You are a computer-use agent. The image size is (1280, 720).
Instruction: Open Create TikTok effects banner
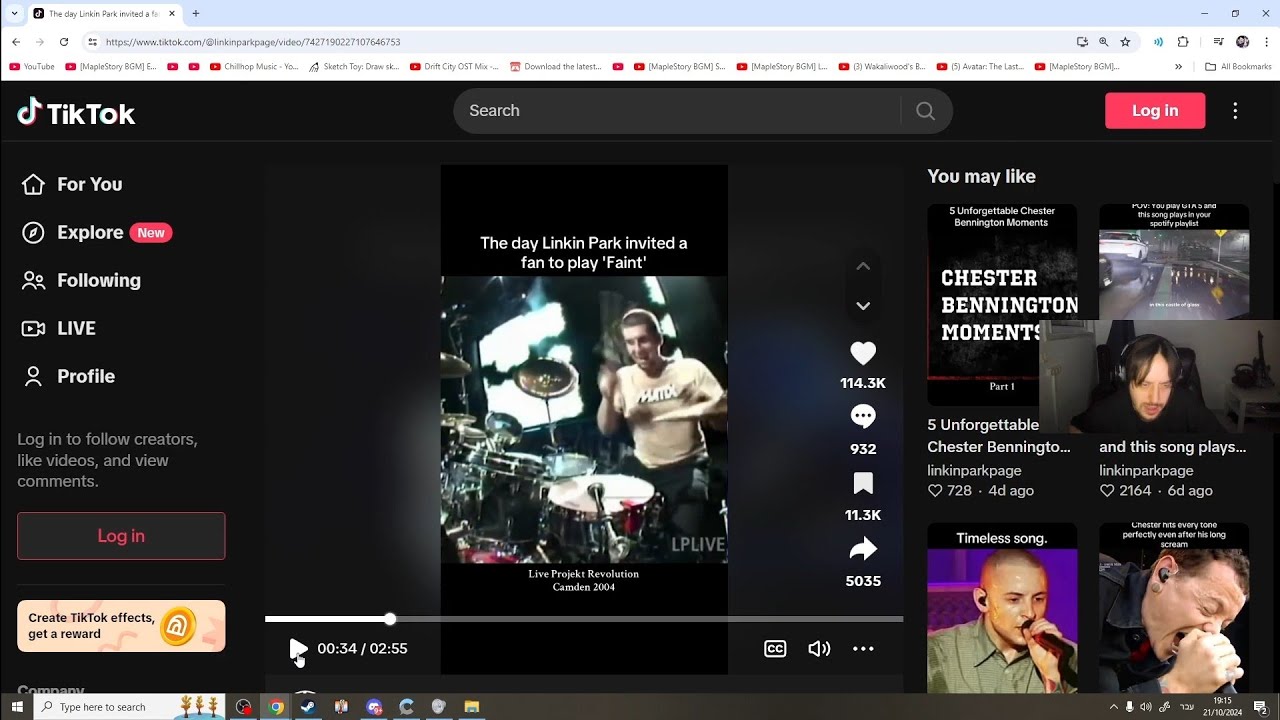[x=121, y=626]
